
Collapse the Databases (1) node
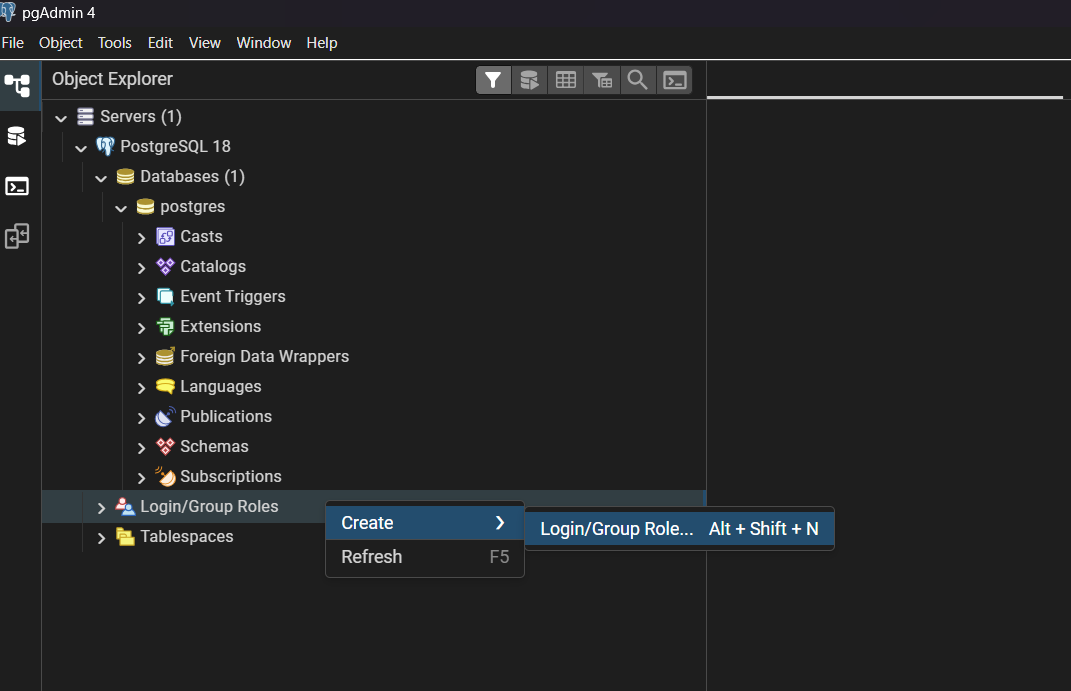click(101, 178)
